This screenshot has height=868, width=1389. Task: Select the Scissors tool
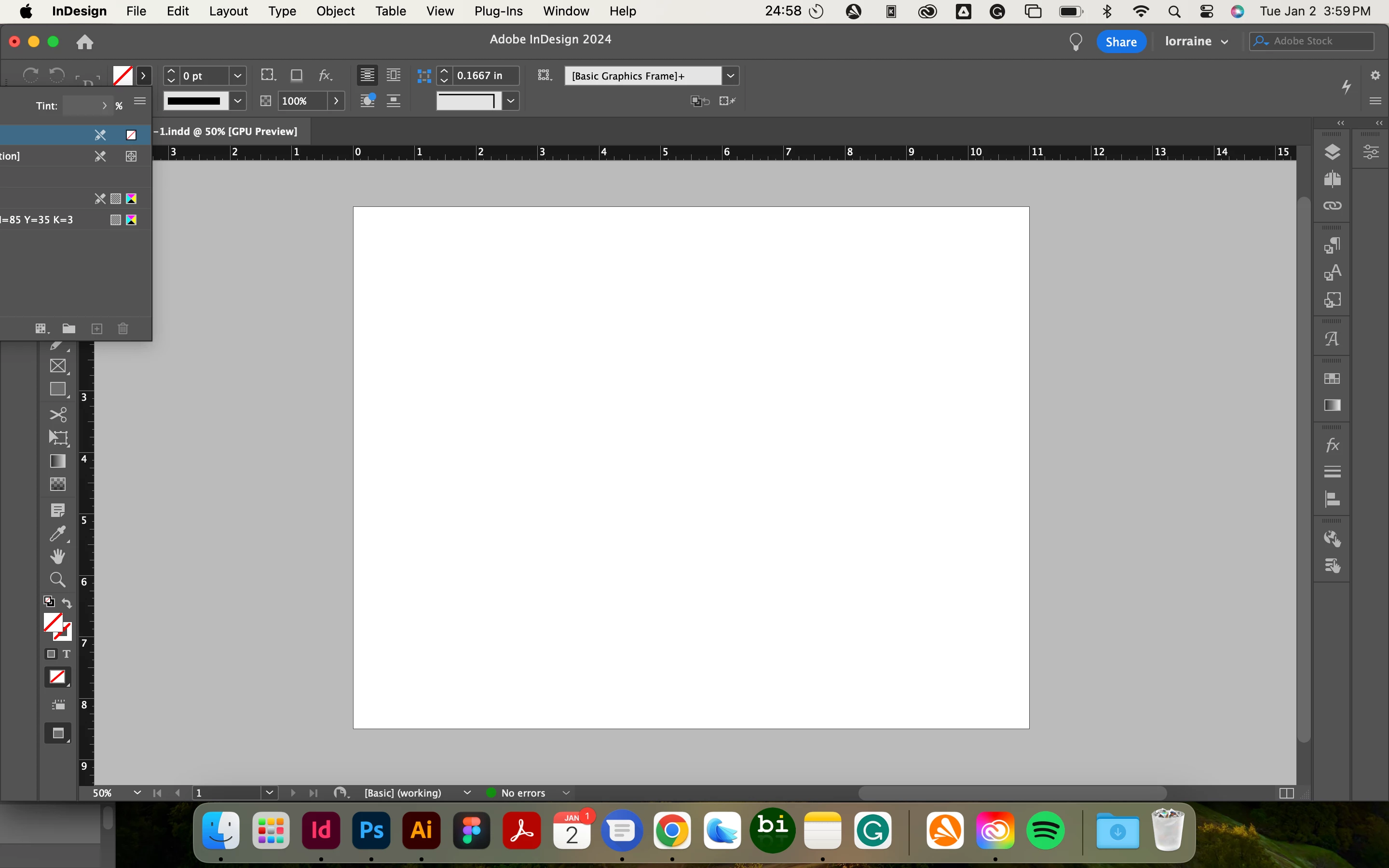(58, 415)
